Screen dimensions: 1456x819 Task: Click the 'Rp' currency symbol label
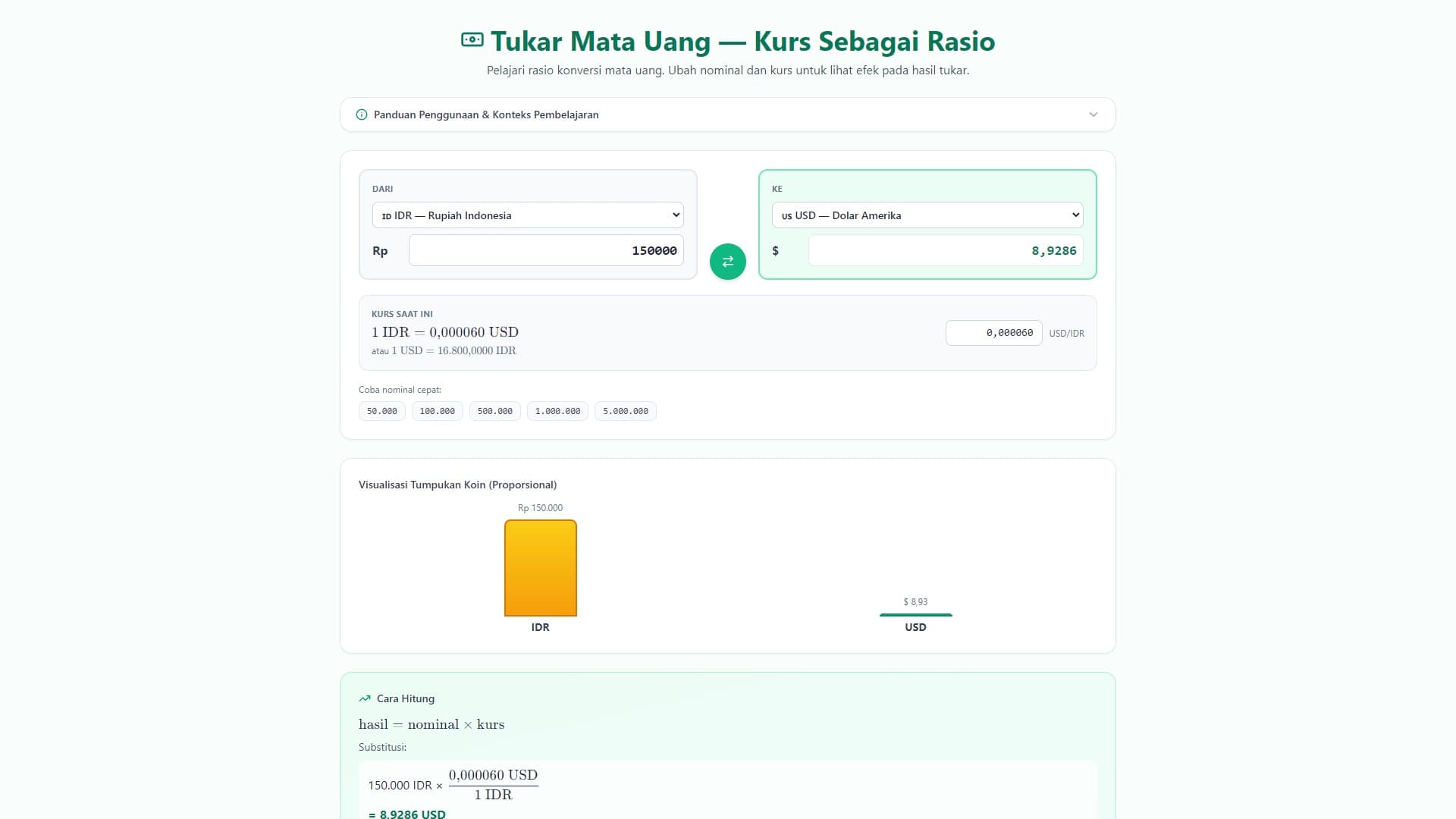pos(380,251)
